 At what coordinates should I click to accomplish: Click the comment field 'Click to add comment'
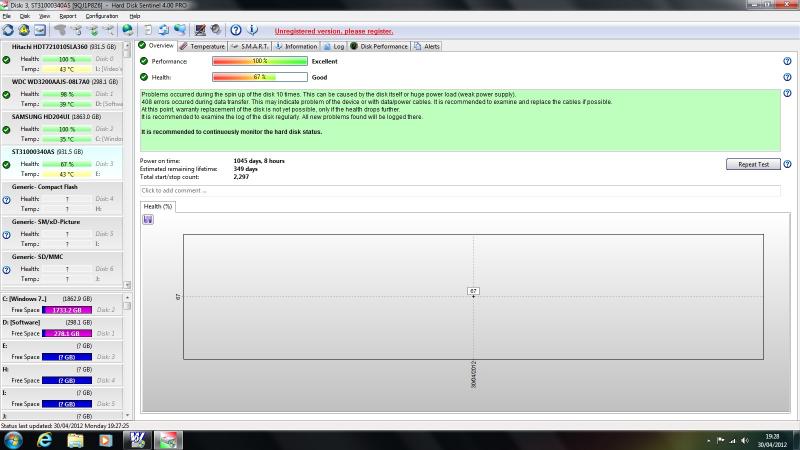460,191
